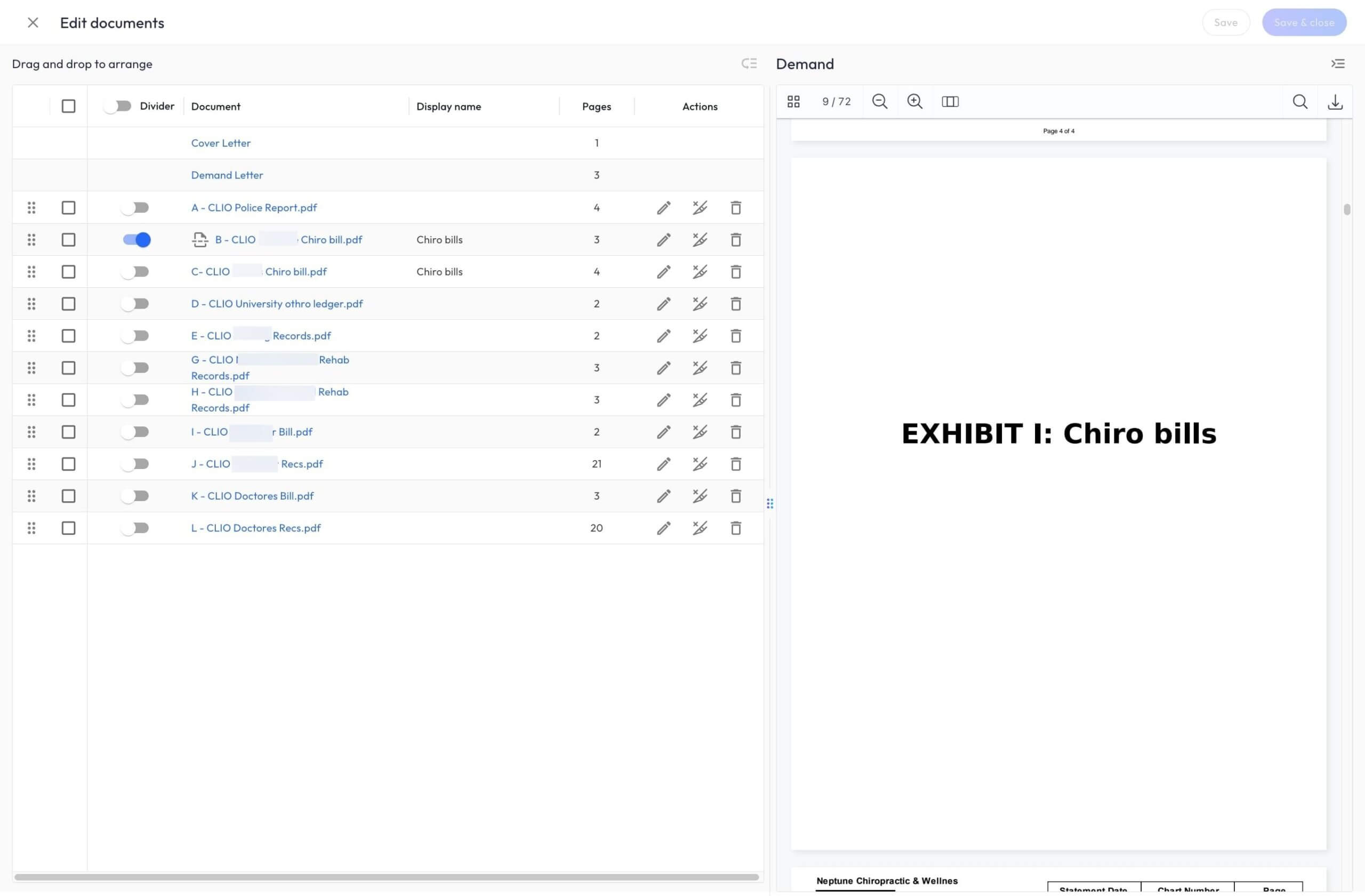Click the horizontal scrollbar under the table

coord(386,877)
